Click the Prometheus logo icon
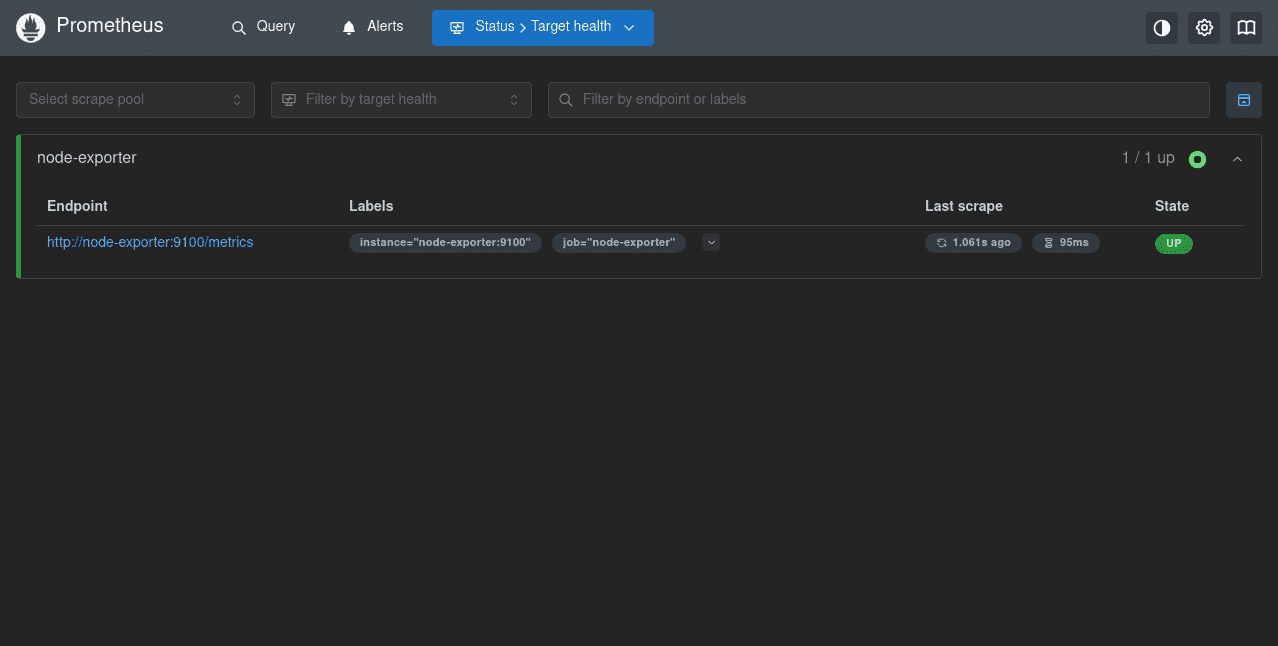1278x646 pixels. (30, 27)
